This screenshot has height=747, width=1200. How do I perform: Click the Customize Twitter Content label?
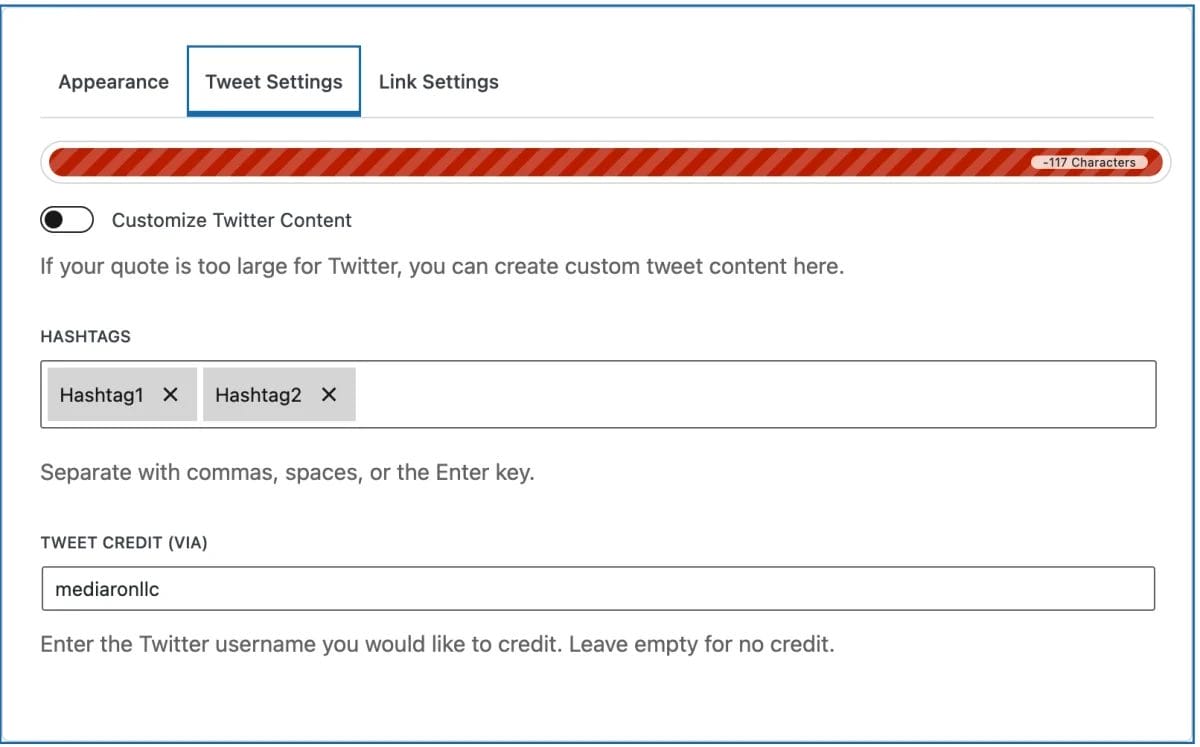tap(232, 220)
